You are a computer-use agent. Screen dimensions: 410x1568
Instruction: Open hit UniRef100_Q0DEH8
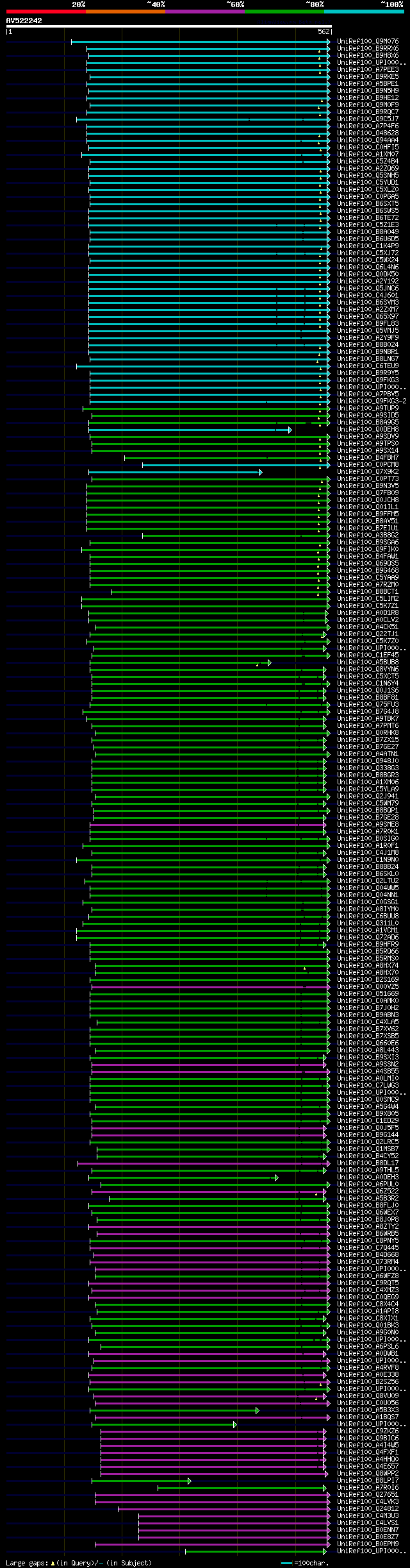pyautogui.click(x=368, y=430)
